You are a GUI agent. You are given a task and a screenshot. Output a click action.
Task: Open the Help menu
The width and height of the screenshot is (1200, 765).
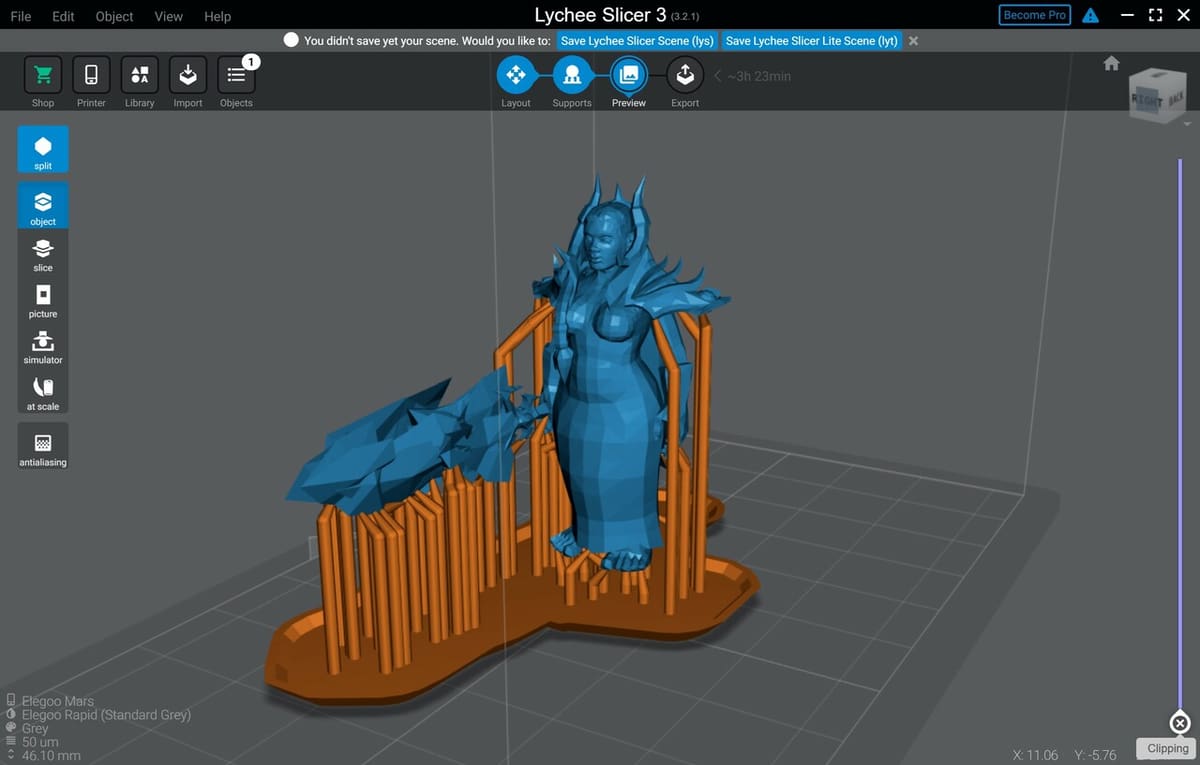pyautogui.click(x=217, y=16)
